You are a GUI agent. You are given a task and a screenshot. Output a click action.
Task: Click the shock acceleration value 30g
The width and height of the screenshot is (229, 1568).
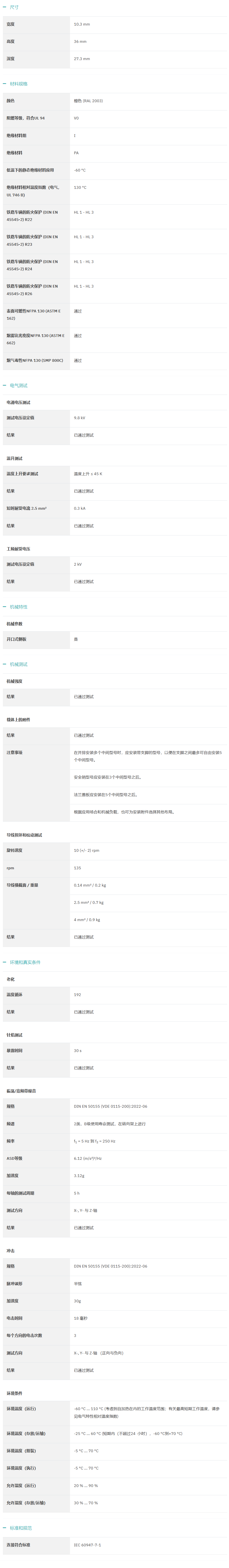click(78, 1301)
